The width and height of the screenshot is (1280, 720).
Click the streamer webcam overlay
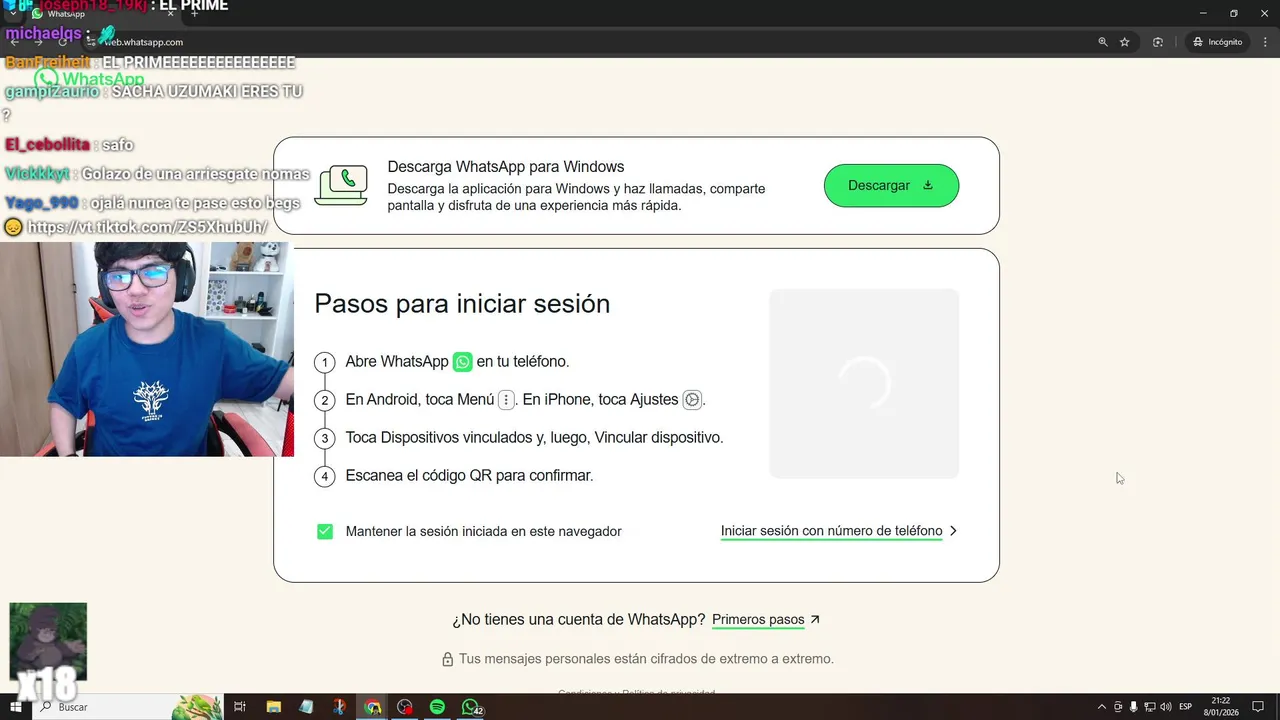(147, 349)
